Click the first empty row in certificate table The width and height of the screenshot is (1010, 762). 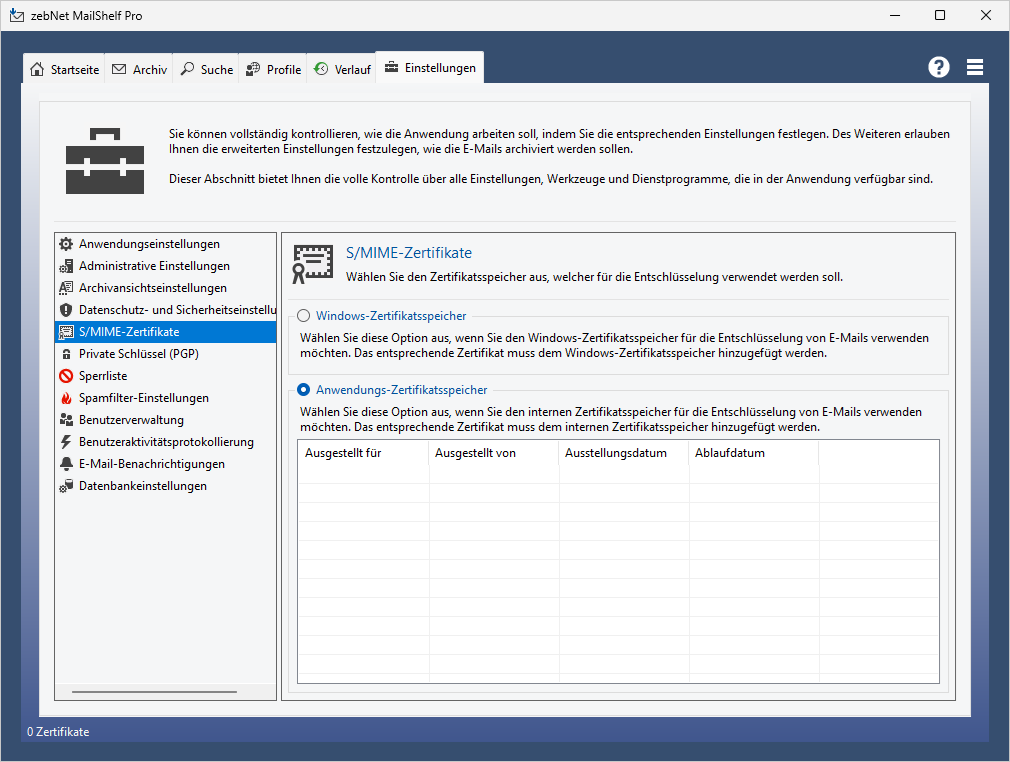(x=618, y=475)
